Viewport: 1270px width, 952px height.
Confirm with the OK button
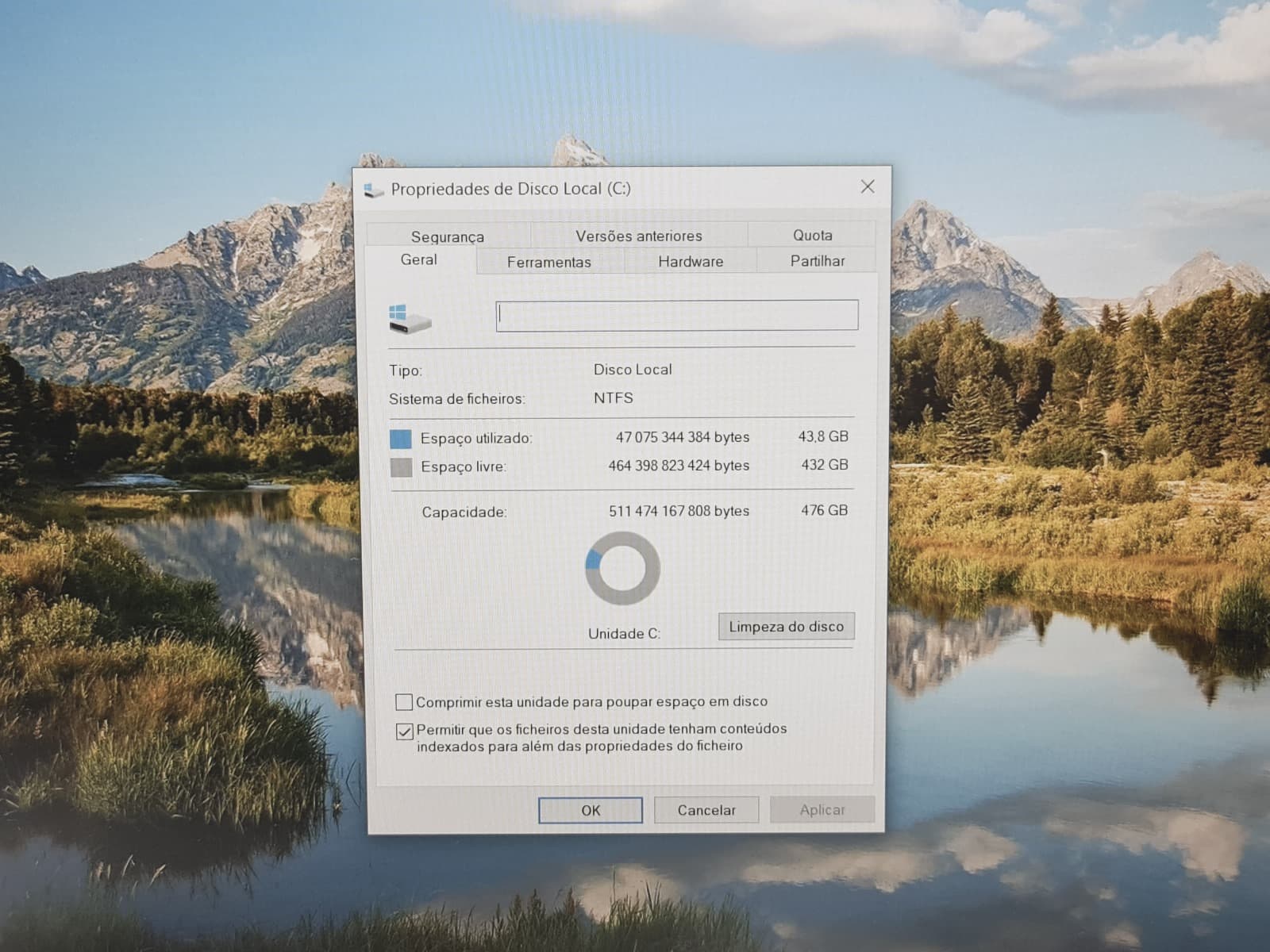point(591,810)
